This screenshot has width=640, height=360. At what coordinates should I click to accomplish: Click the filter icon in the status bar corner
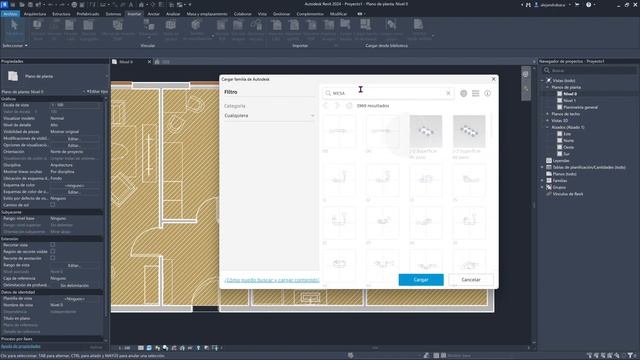click(x=630, y=356)
